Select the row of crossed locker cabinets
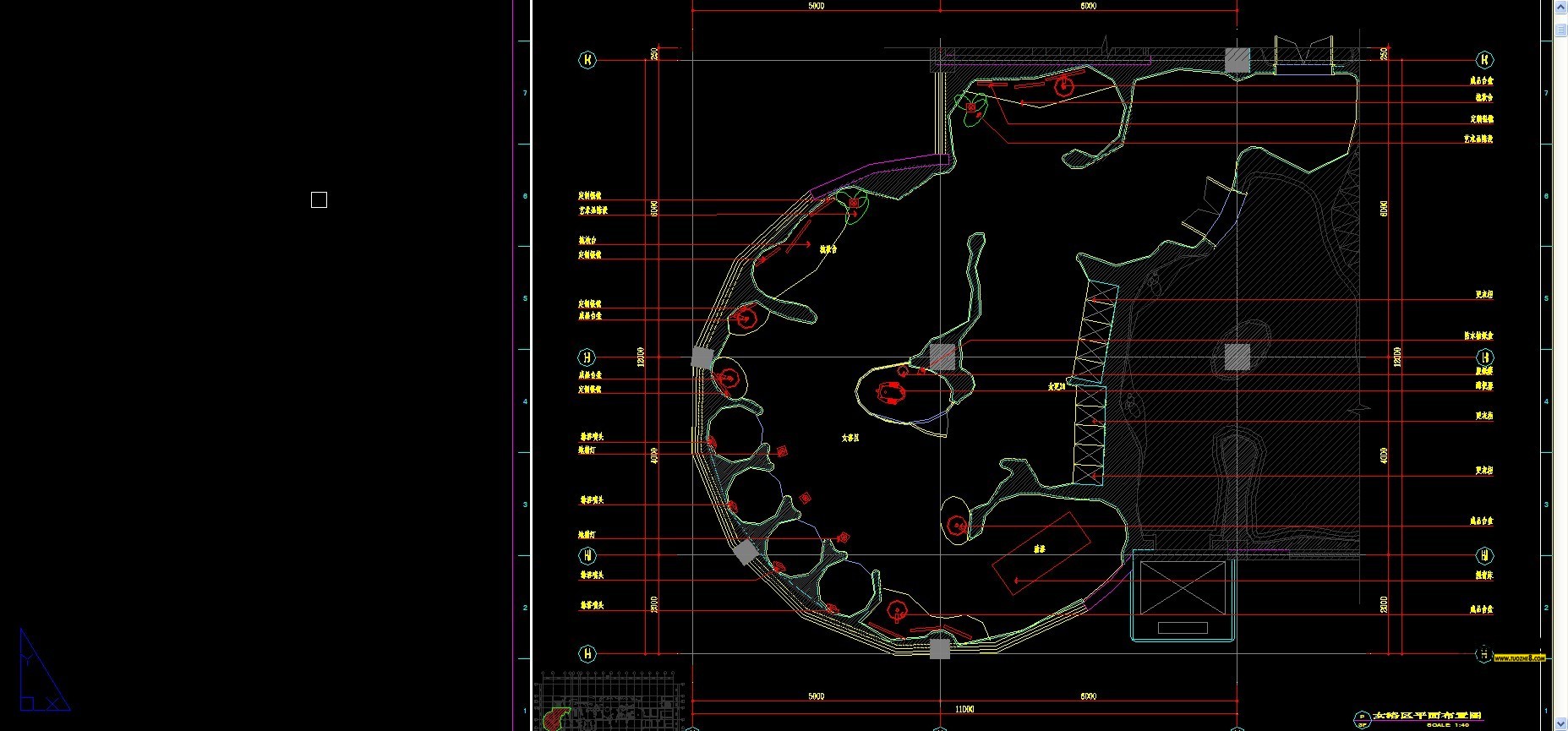The width and height of the screenshot is (1568, 731). coord(1096,382)
